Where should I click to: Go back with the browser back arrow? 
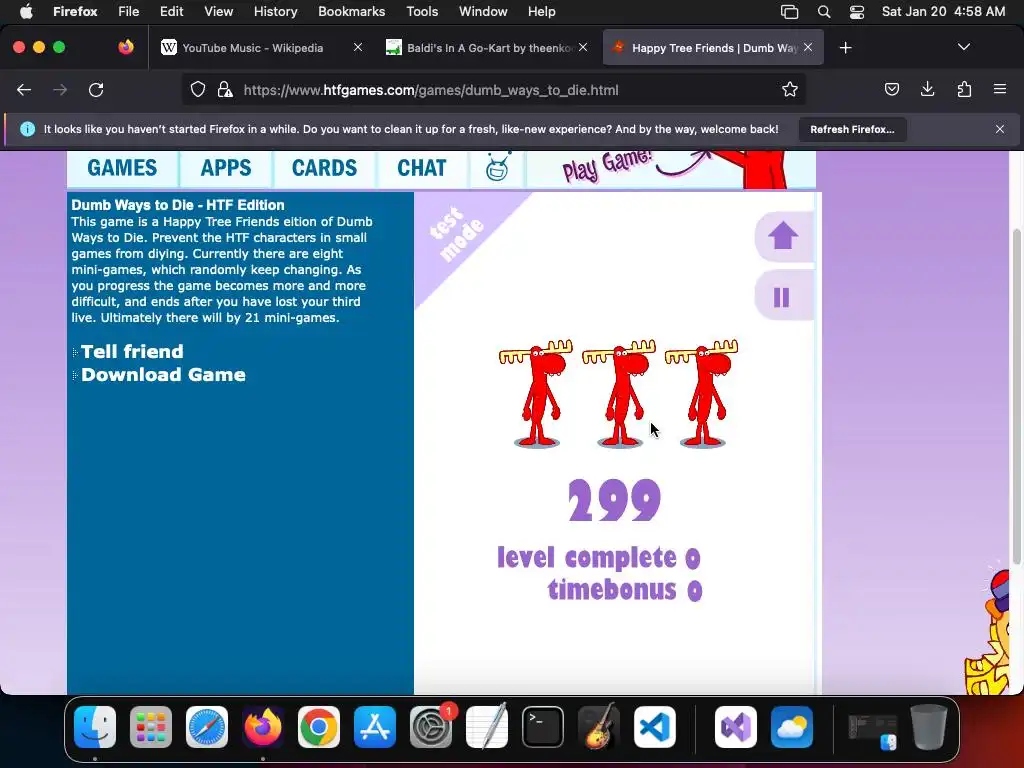tap(24, 90)
